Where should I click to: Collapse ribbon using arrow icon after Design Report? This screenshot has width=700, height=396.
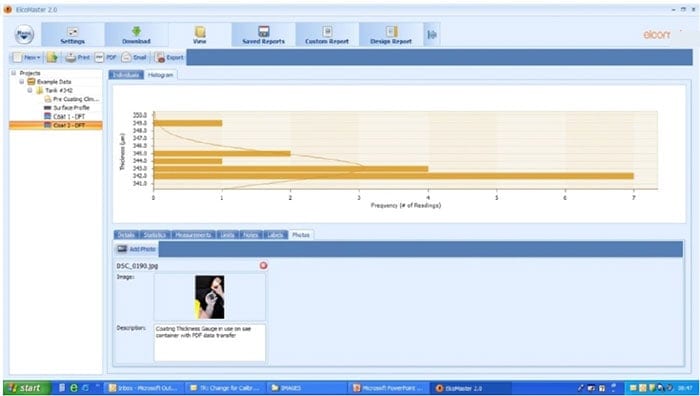point(432,34)
